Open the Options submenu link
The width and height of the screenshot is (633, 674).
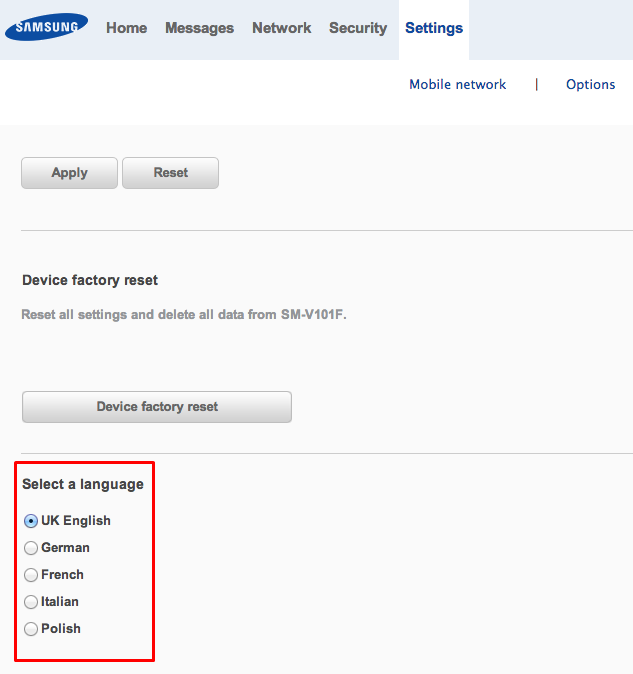590,84
